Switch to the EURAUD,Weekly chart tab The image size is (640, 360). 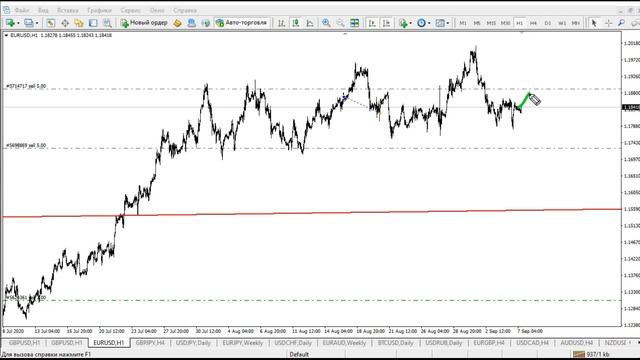point(344,343)
